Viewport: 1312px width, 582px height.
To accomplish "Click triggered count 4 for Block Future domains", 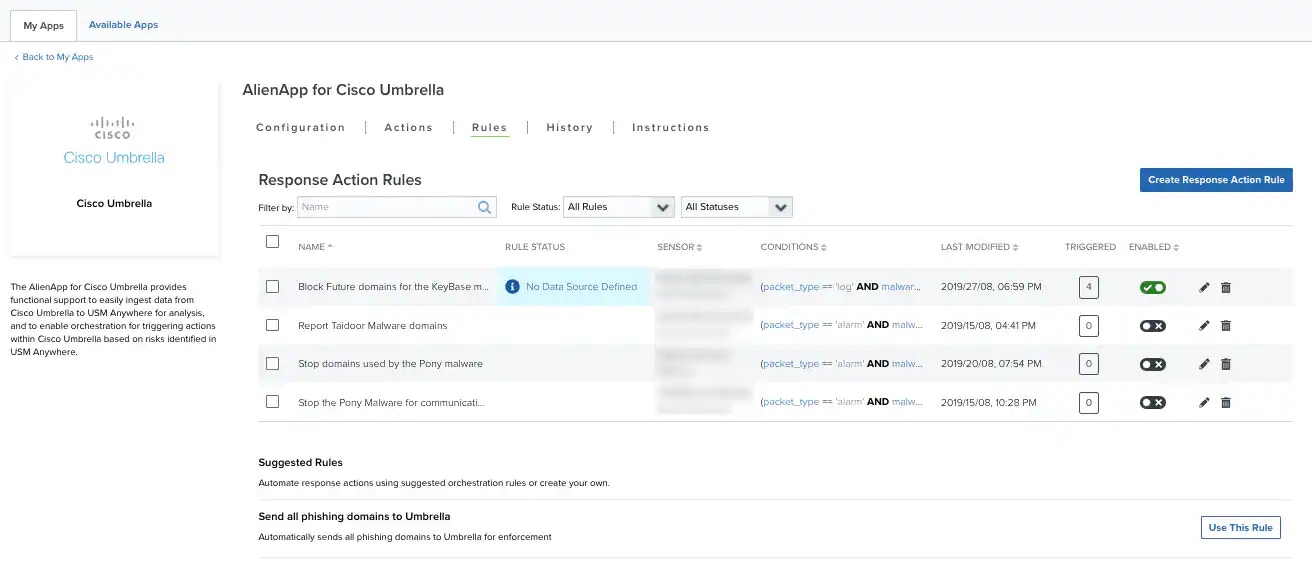I will pyautogui.click(x=1089, y=287).
